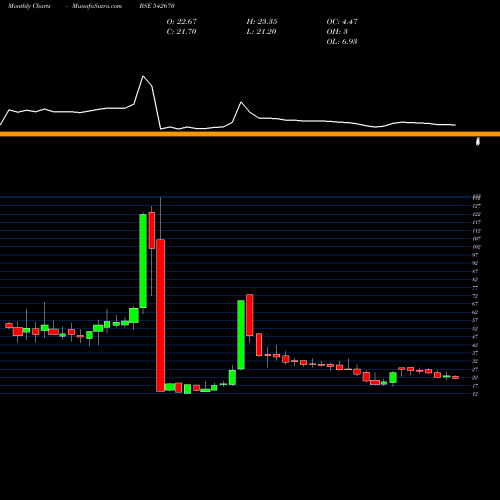Click the 'OL: 6.93' value
Image resolution: width=500 pixels, height=500 pixels.
(x=342, y=41)
